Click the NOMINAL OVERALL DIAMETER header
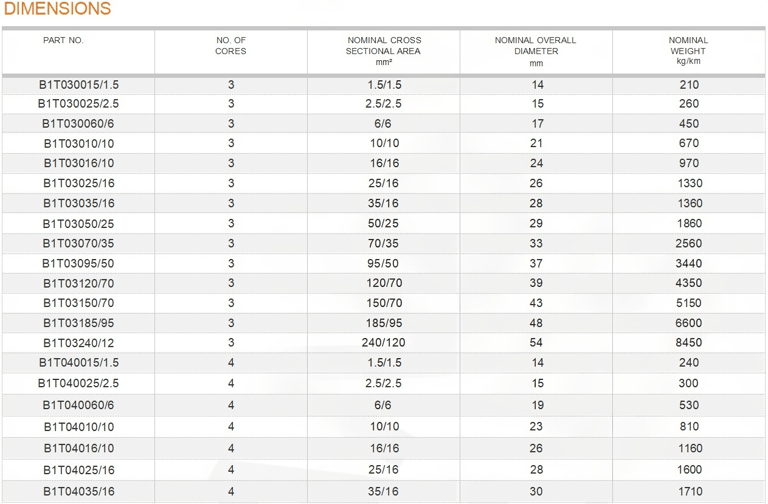 tap(536, 51)
